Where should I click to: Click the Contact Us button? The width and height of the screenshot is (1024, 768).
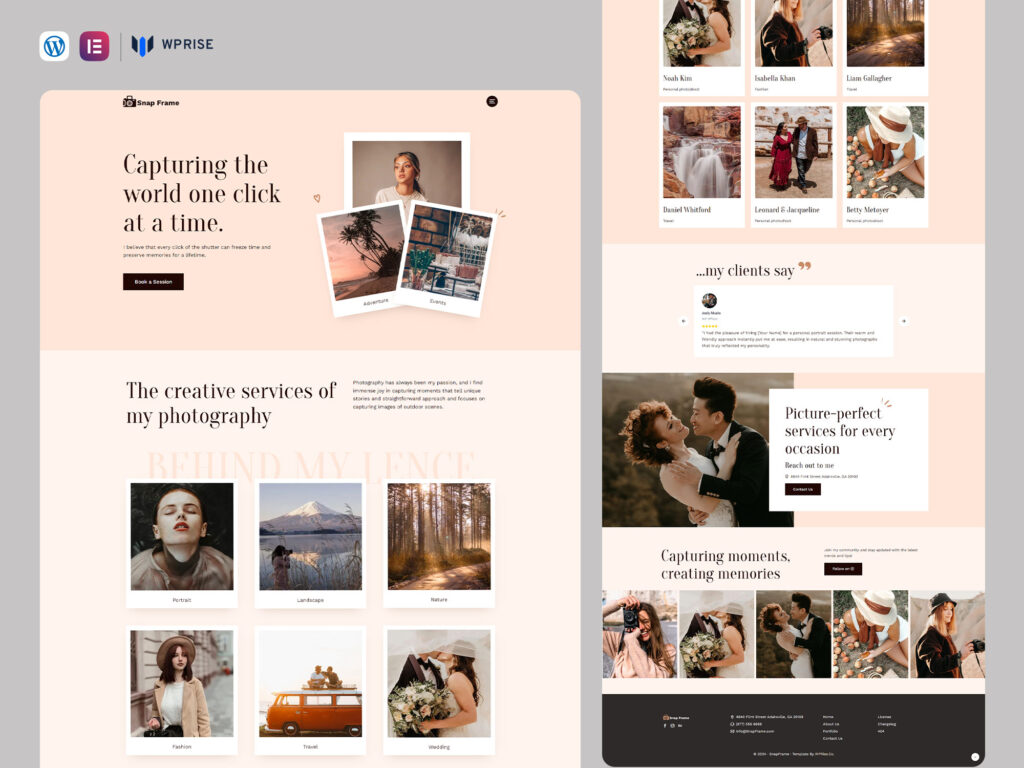pos(805,490)
